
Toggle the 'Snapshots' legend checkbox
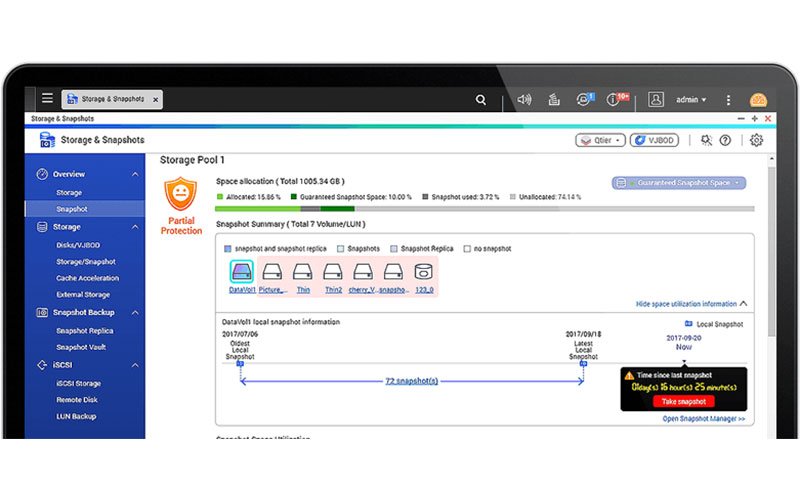(x=340, y=248)
